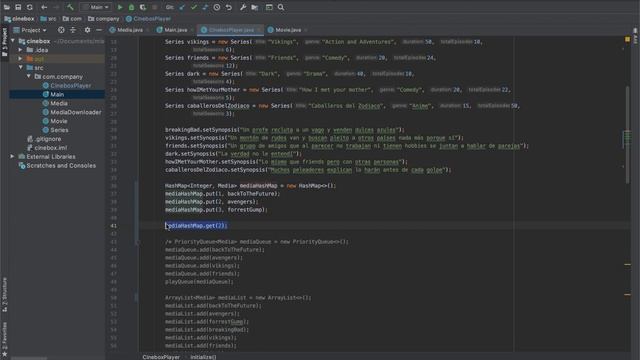Expand External Libraries node arrow
Screen dimensions: 640x360
12,156
